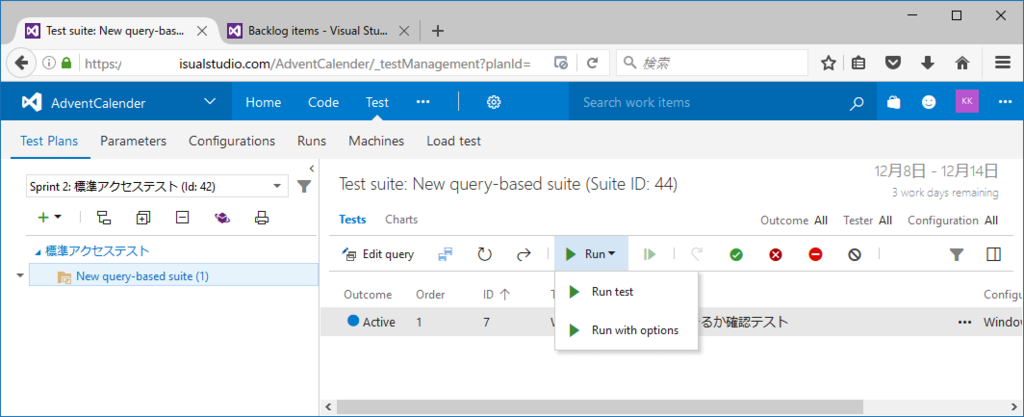Expand the AdventCalender project dropdown
Image resolution: width=1024 pixels, height=417 pixels.
point(209,102)
